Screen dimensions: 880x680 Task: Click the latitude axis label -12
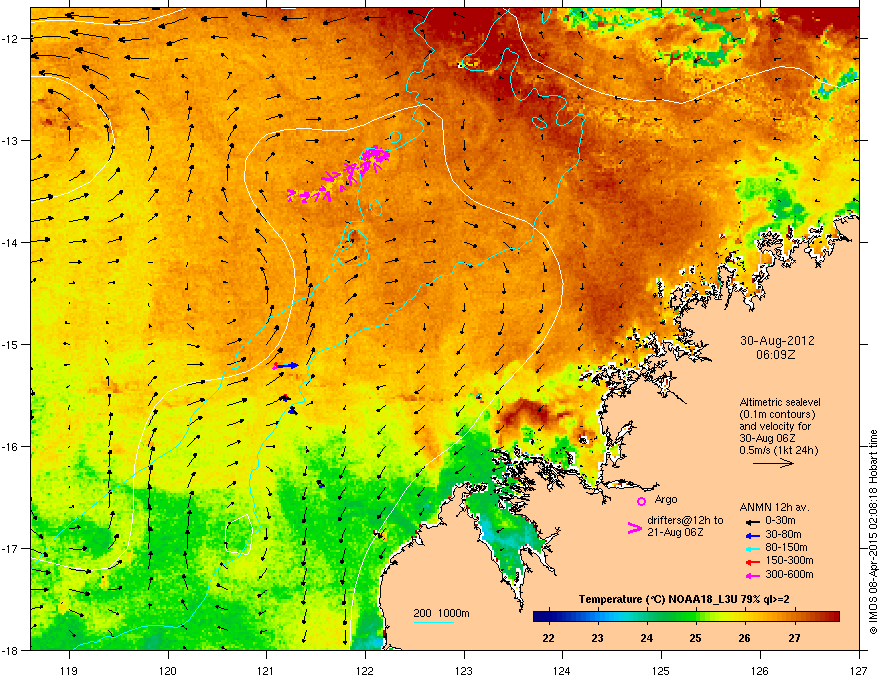click(10, 38)
